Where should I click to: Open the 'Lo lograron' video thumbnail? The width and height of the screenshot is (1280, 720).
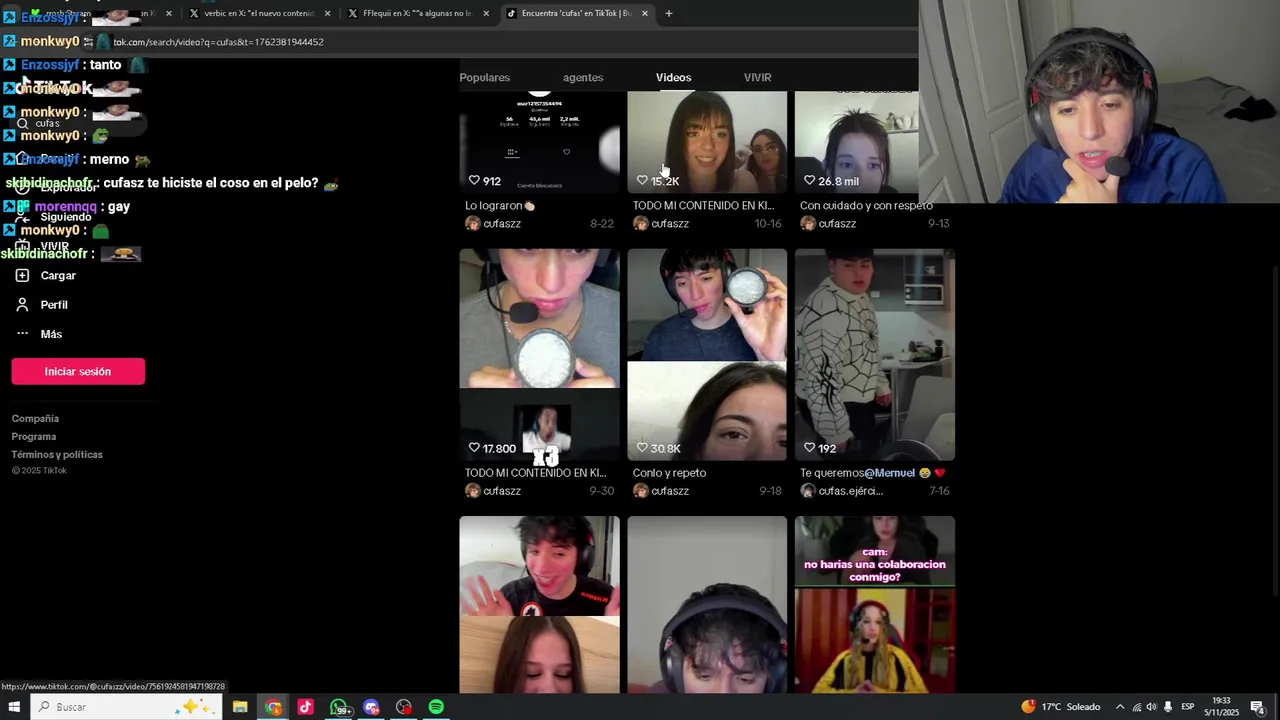(x=539, y=142)
